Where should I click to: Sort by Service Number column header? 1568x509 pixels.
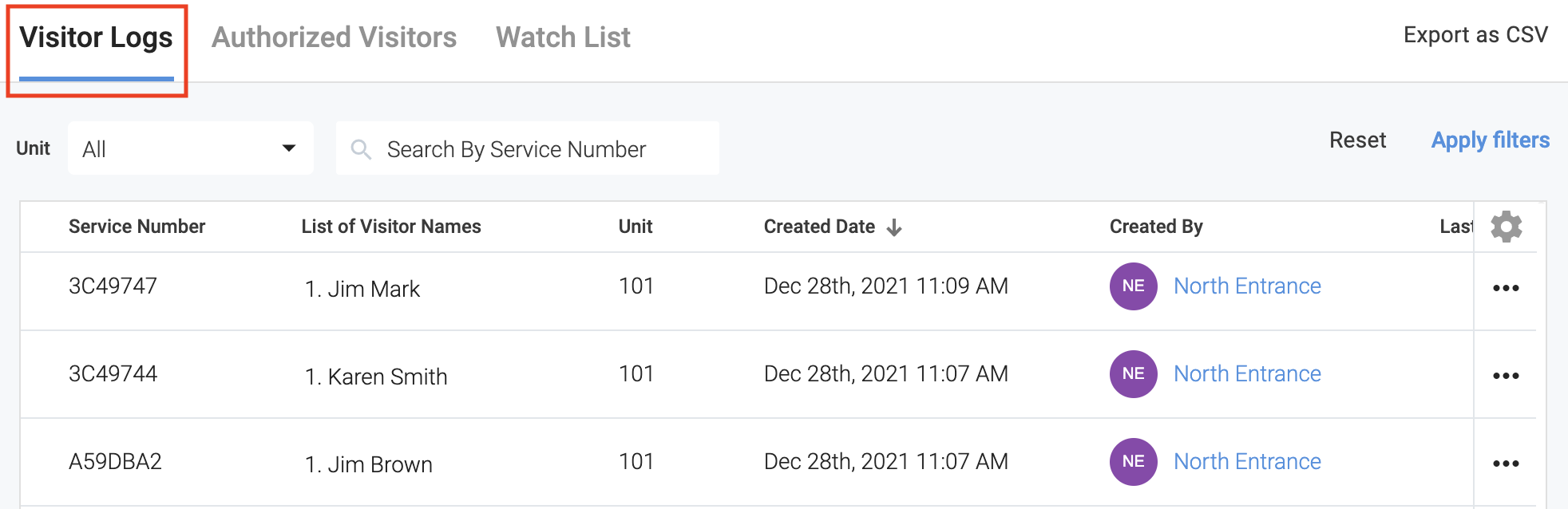[137, 227]
